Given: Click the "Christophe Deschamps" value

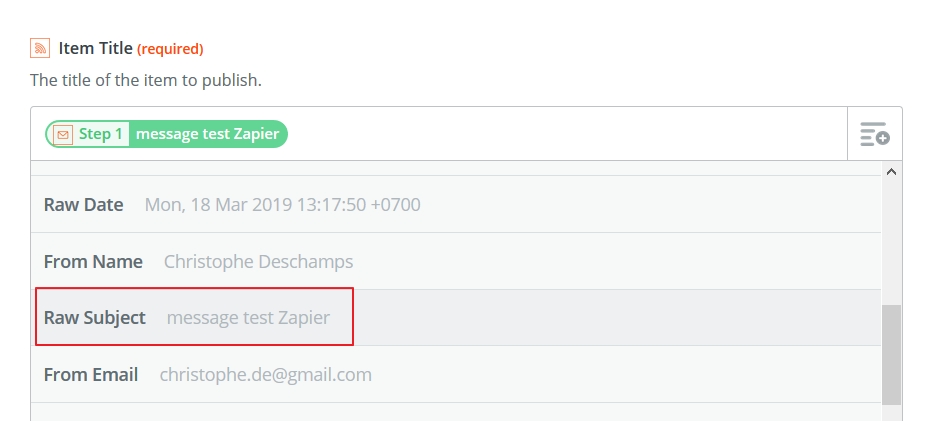Looking at the screenshot, I should coord(258,262).
